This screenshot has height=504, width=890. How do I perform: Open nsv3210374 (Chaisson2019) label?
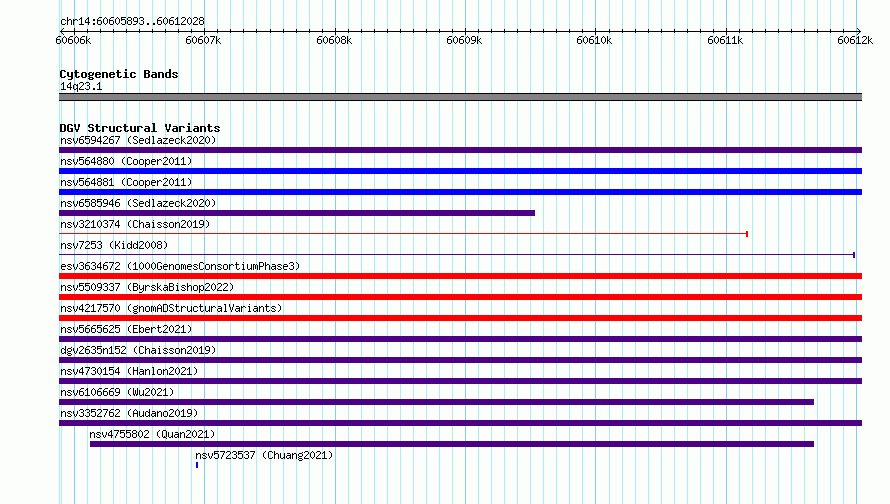(x=135, y=224)
